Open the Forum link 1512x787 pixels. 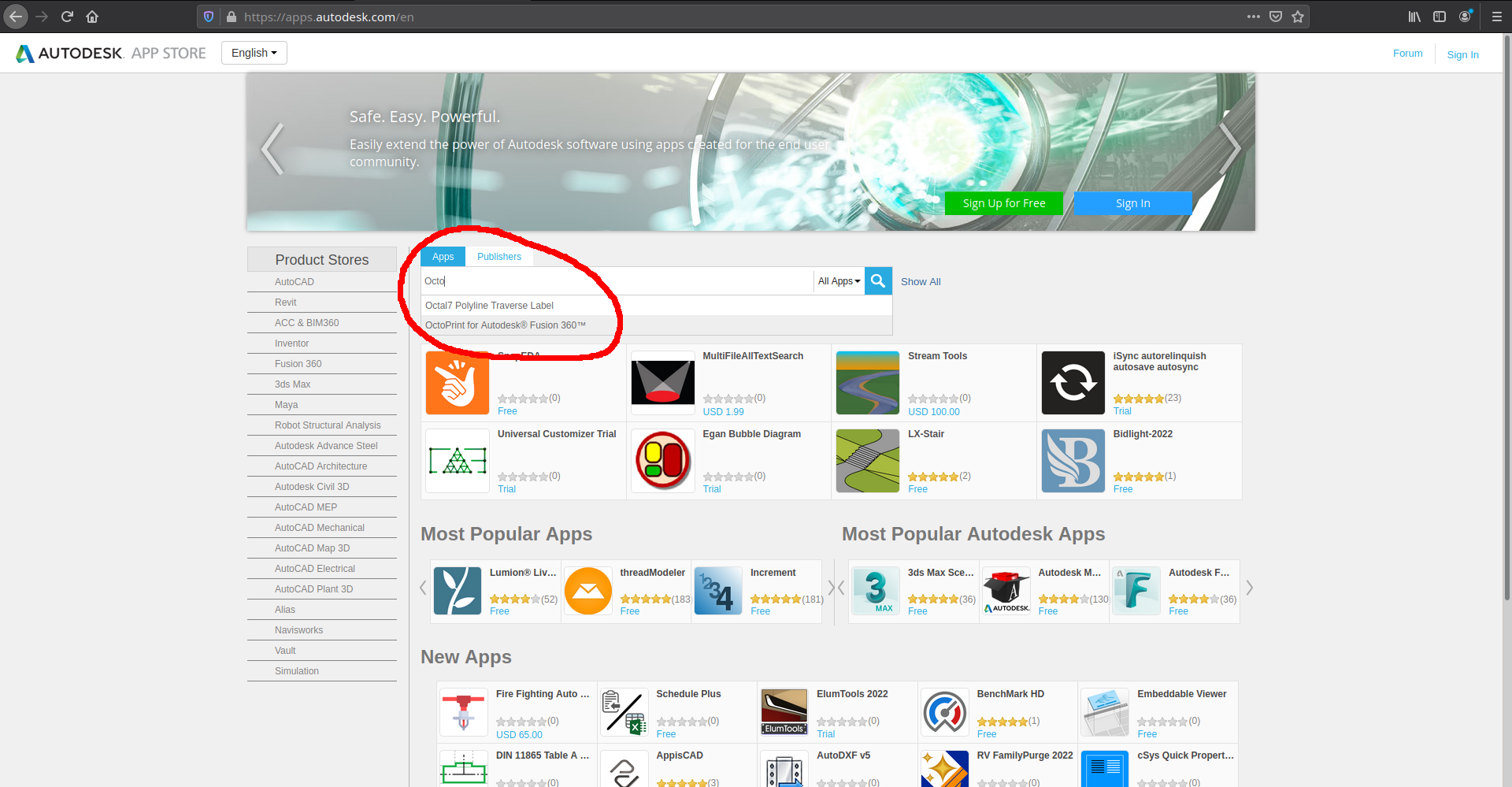pos(1408,54)
